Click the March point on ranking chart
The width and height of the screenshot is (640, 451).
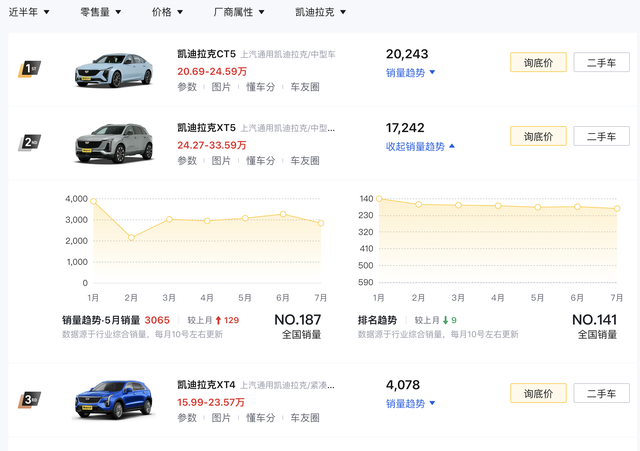point(458,205)
